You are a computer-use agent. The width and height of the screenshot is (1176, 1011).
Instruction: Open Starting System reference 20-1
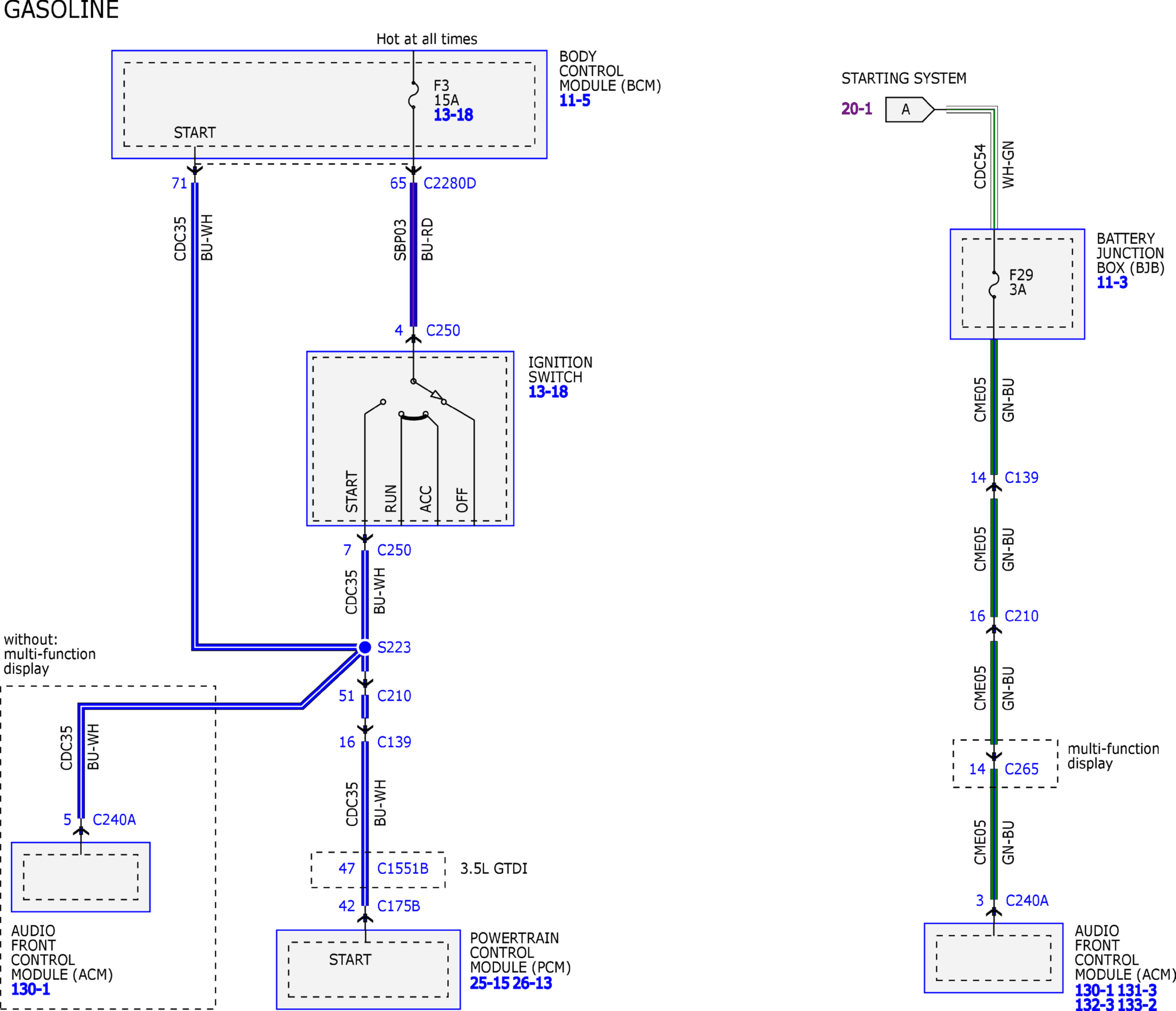pos(856,108)
